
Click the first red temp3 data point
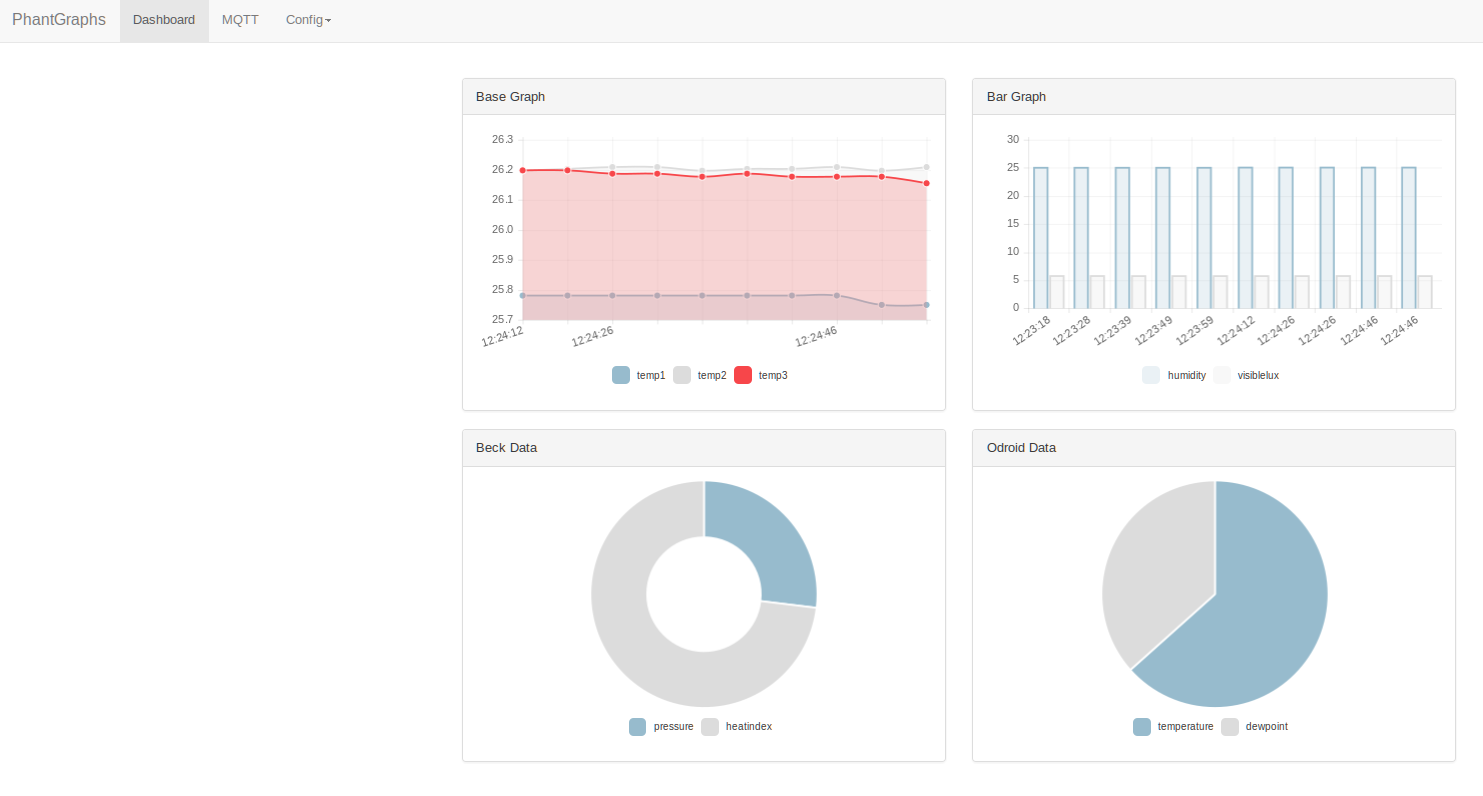point(523,170)
